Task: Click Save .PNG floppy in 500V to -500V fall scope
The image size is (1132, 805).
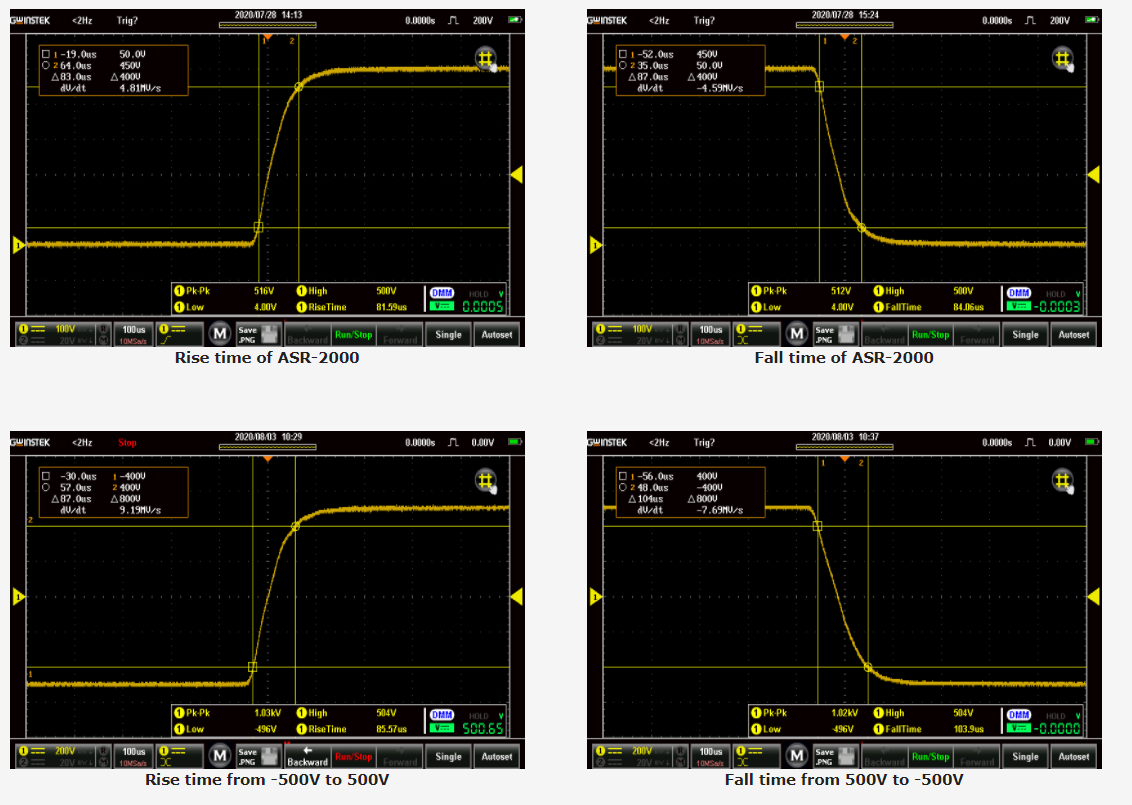Action: [x=835, y=757]
